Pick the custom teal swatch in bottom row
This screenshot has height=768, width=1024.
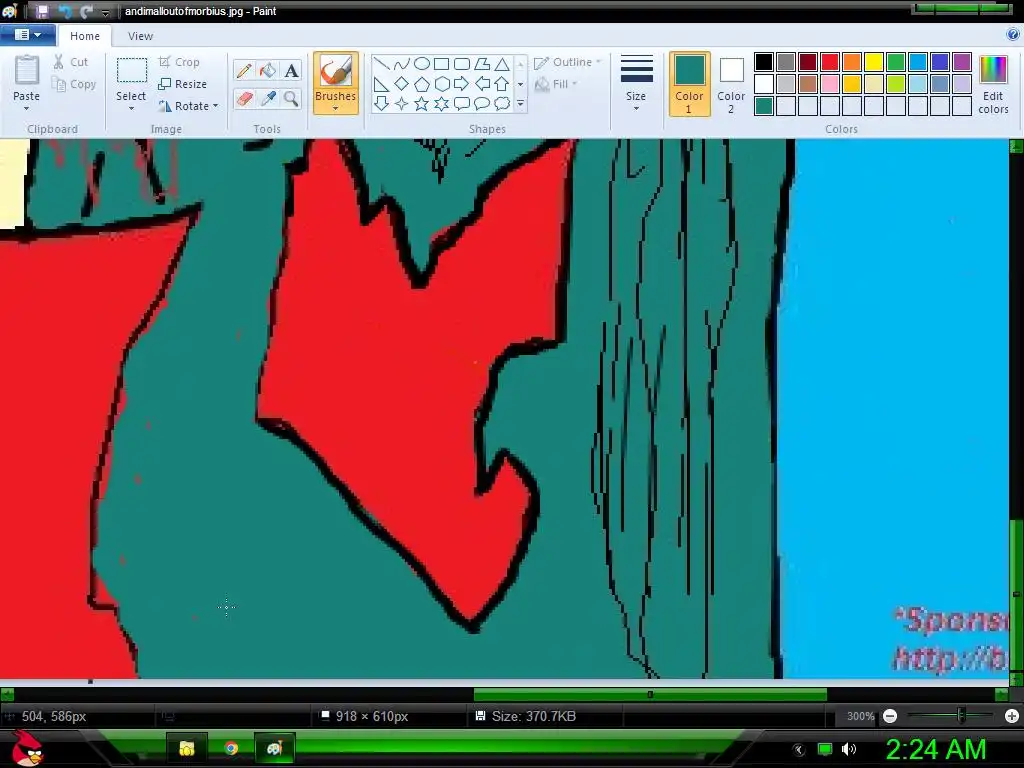click(764, 106)
